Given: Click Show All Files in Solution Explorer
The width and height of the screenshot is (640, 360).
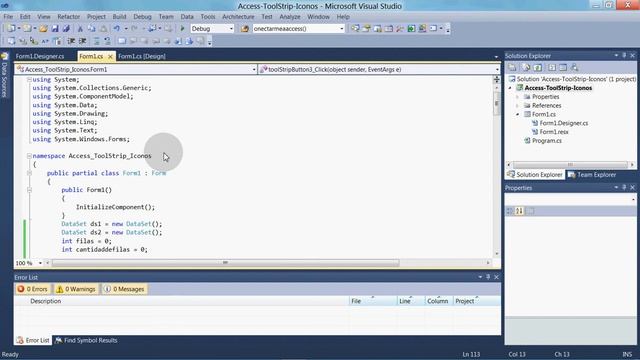Looking at the screenshot, I should click(x=526, y=67).
